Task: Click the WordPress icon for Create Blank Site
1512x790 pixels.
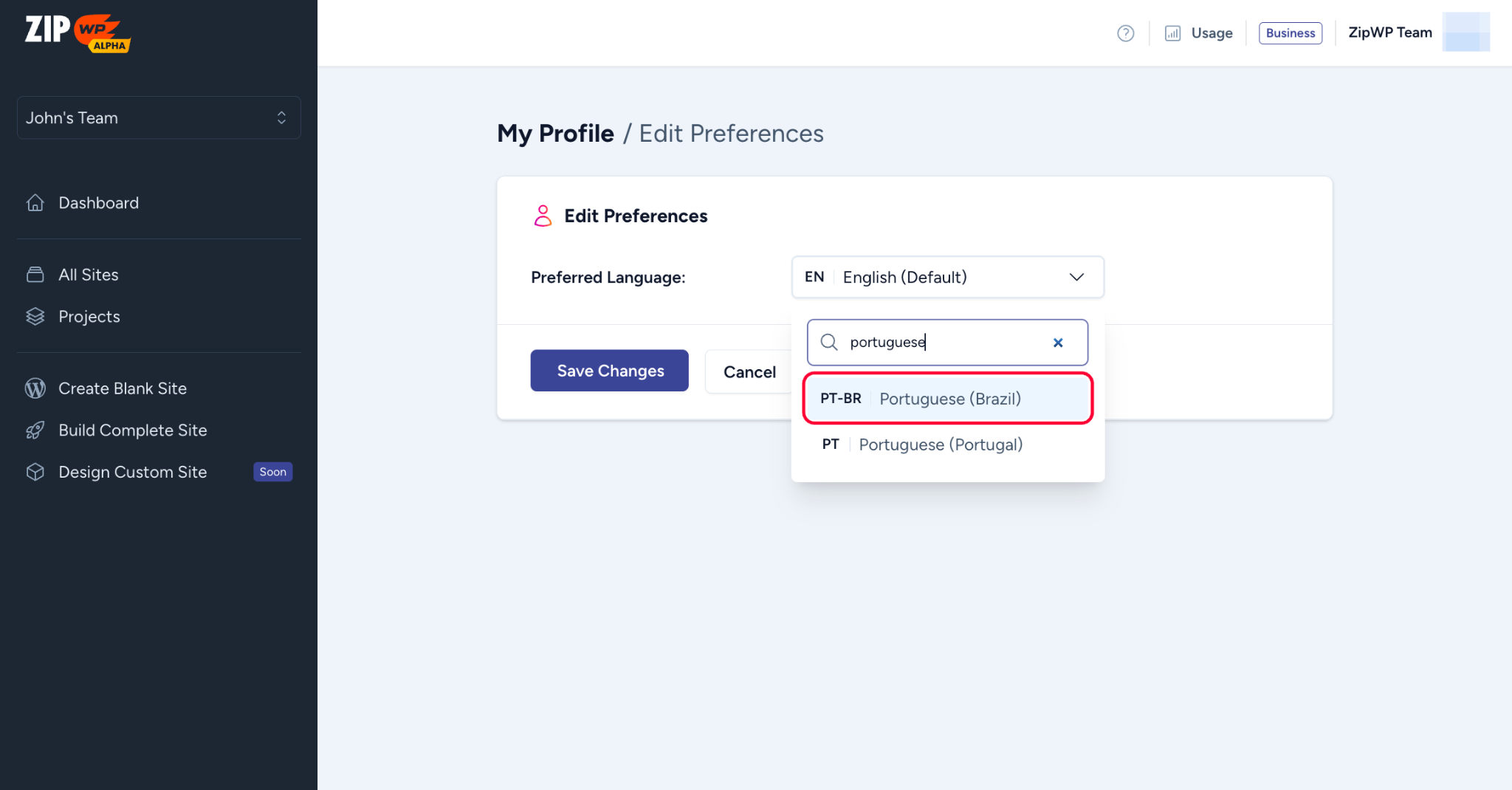Action: point(35,388)
